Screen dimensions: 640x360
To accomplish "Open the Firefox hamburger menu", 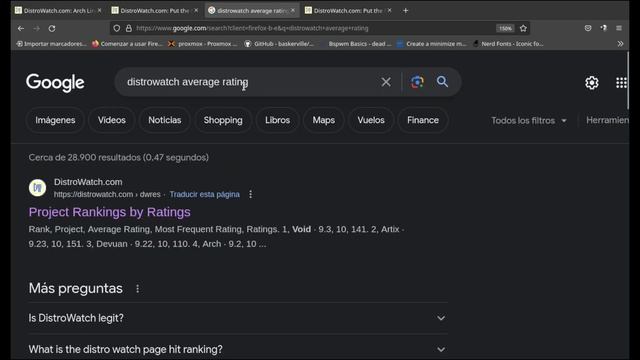I will pyautogui.click(x=619, y=28).
